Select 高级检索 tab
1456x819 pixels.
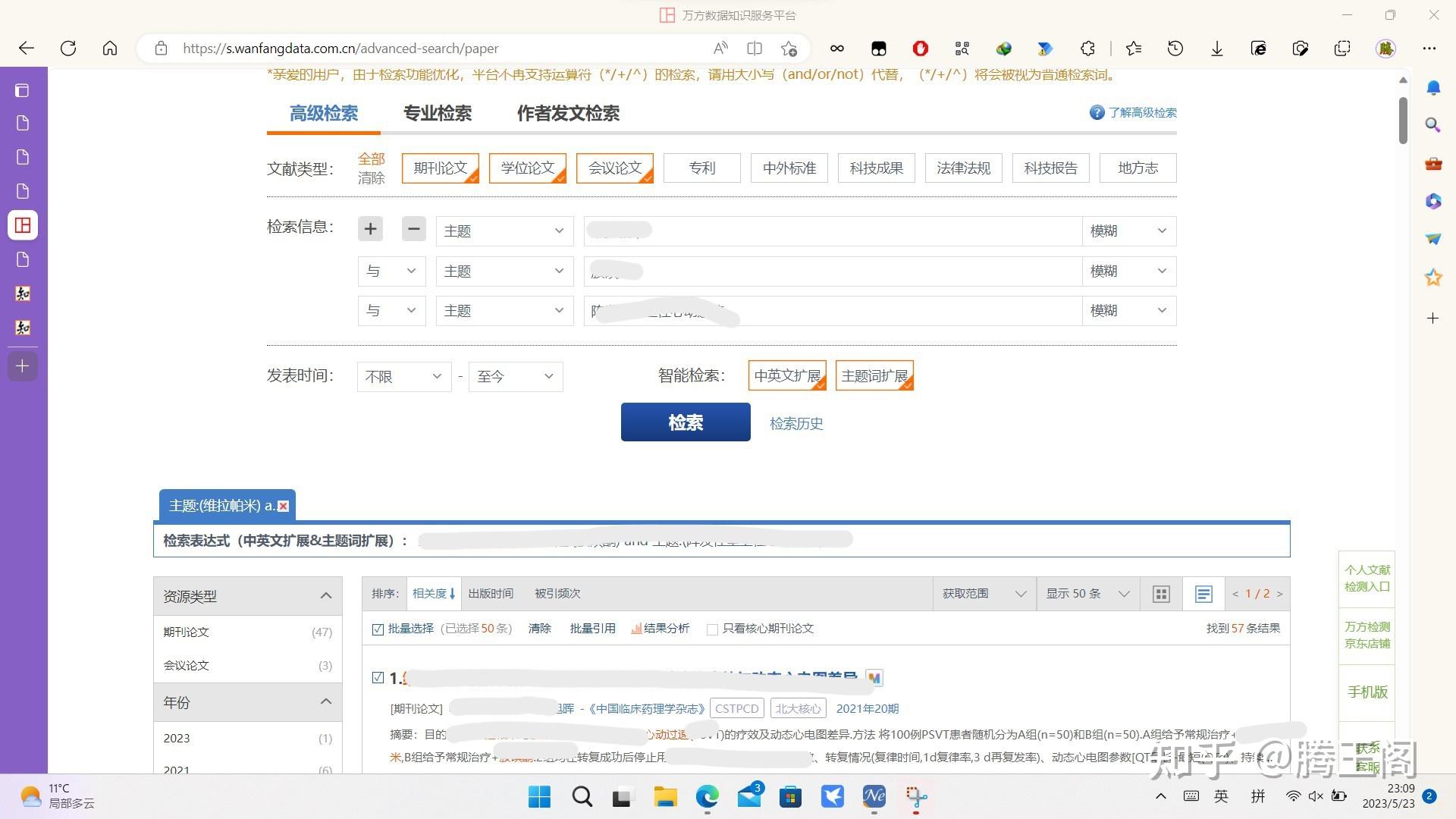click(x=324, y=113)
